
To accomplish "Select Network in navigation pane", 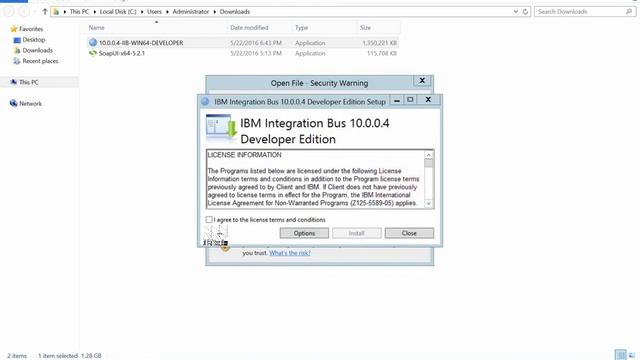I will (x=30, y=104).
